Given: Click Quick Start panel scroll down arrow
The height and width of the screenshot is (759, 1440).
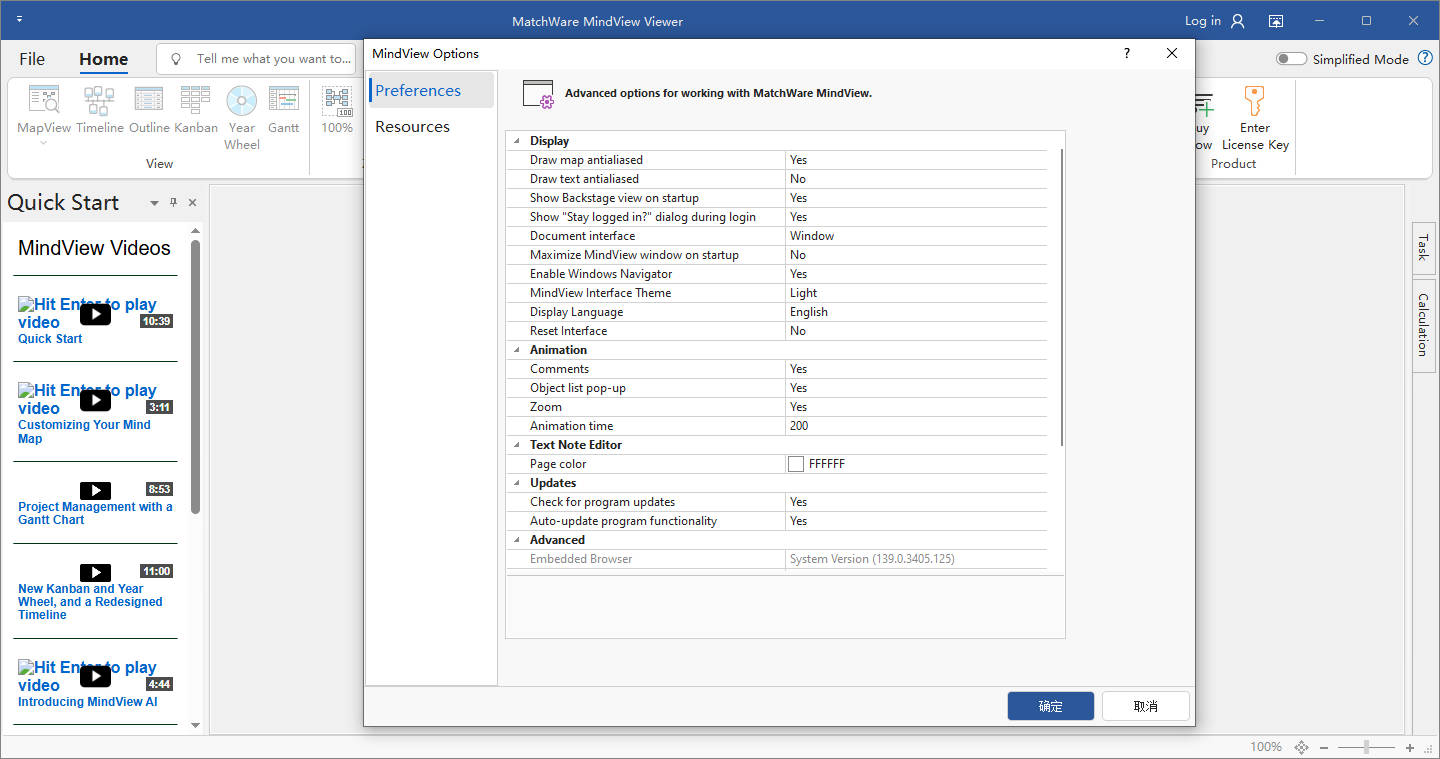Looking at the screenshot, I should point(196,725).
